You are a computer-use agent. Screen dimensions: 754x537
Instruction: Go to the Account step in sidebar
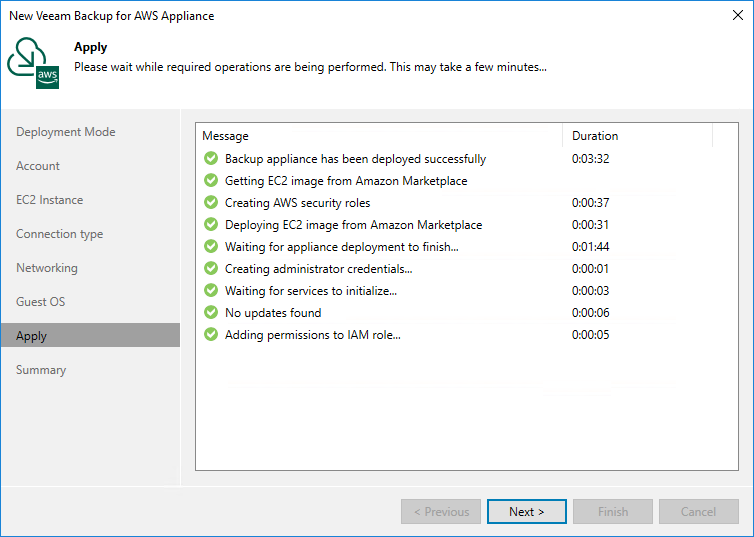[38, 166]
